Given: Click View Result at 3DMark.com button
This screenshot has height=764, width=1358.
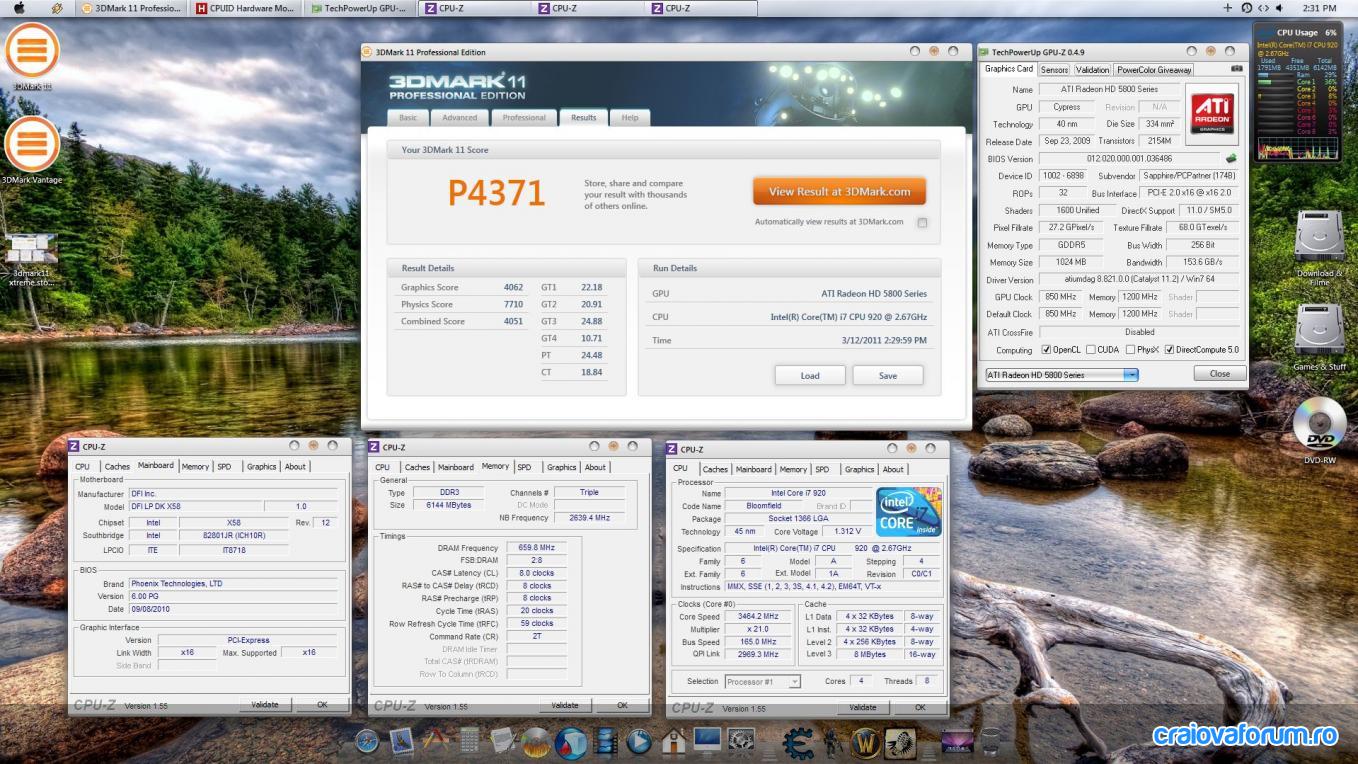Looking at the screenshot, I should (x=839, y=191).
